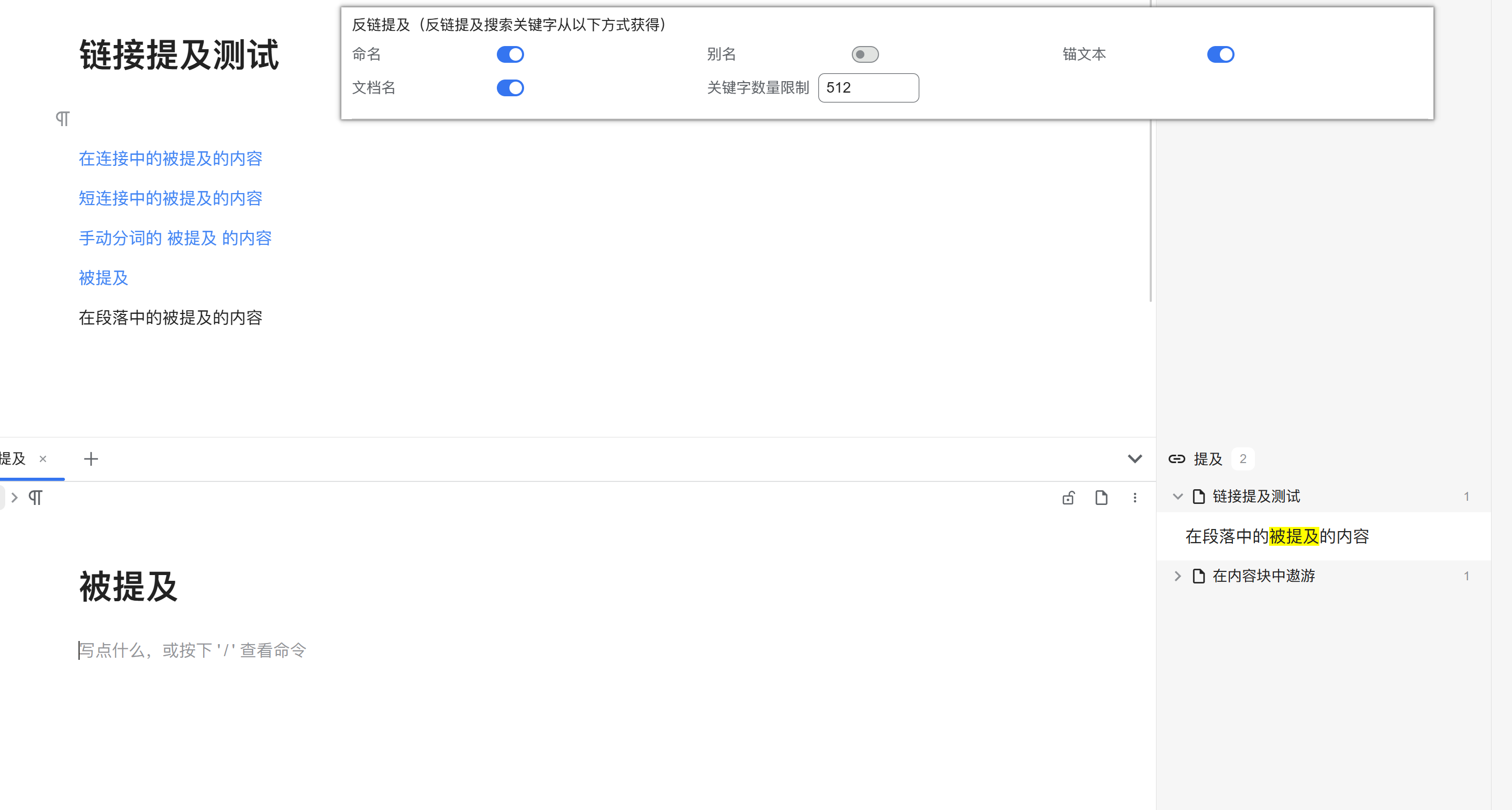The width and height of the screenshot is (1512, 810).
Task: Disable the 命名 toggle
Action: (x=510, y=54)
